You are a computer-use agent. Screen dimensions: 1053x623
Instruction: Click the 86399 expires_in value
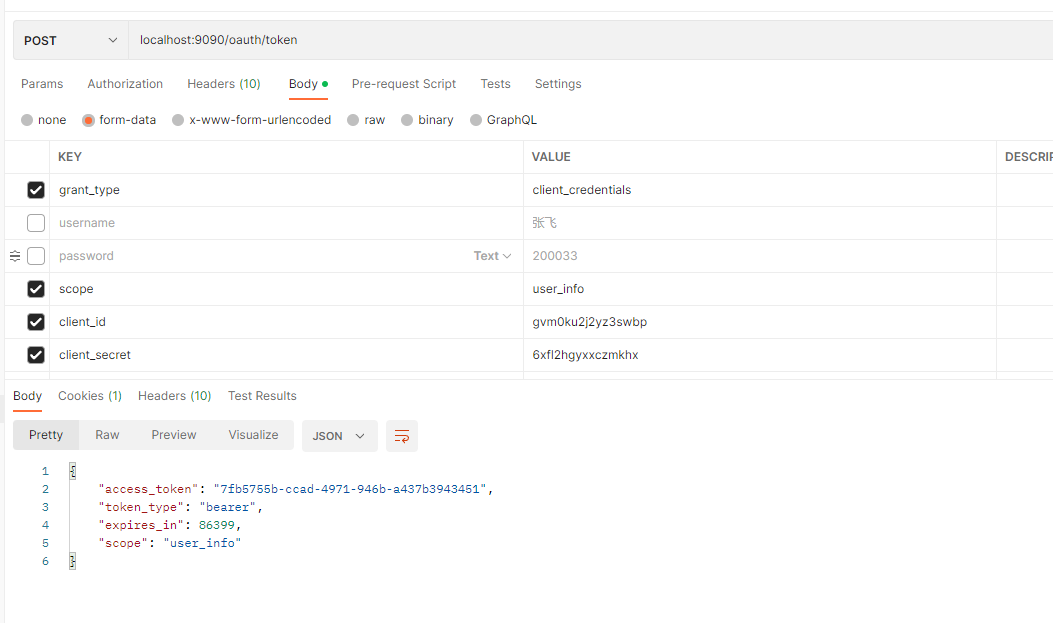[217, 525]
